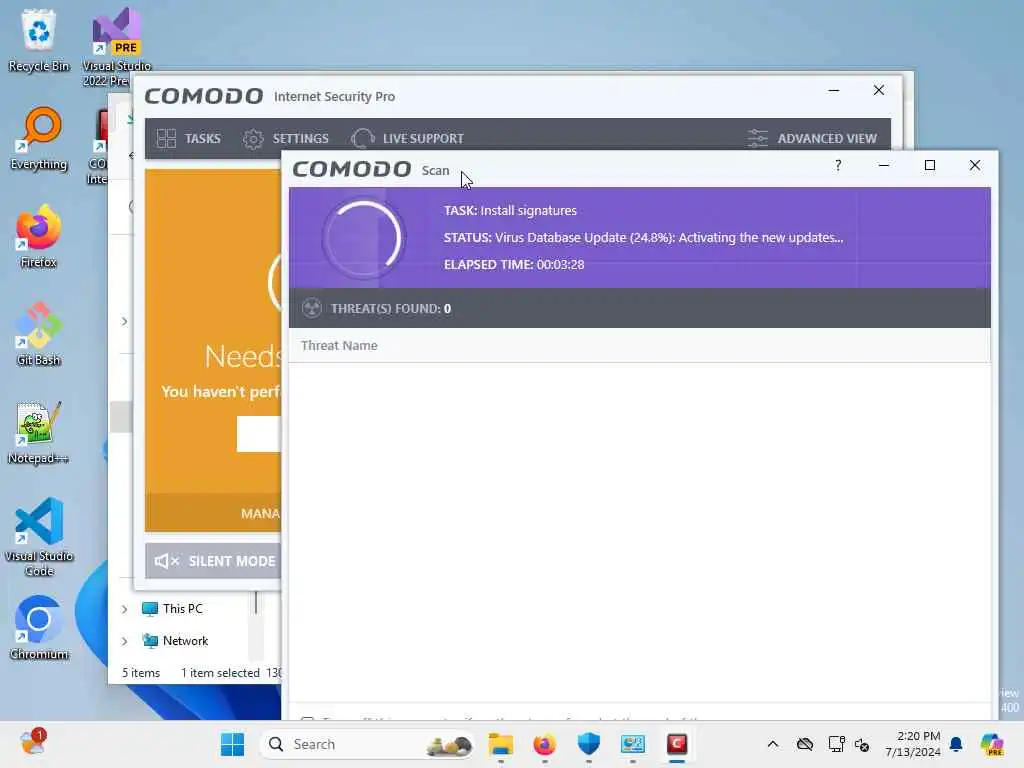The height and width of the screenshot is (768, 1024).
Task: Click the taskbar Search box
Action: [367, 744]
